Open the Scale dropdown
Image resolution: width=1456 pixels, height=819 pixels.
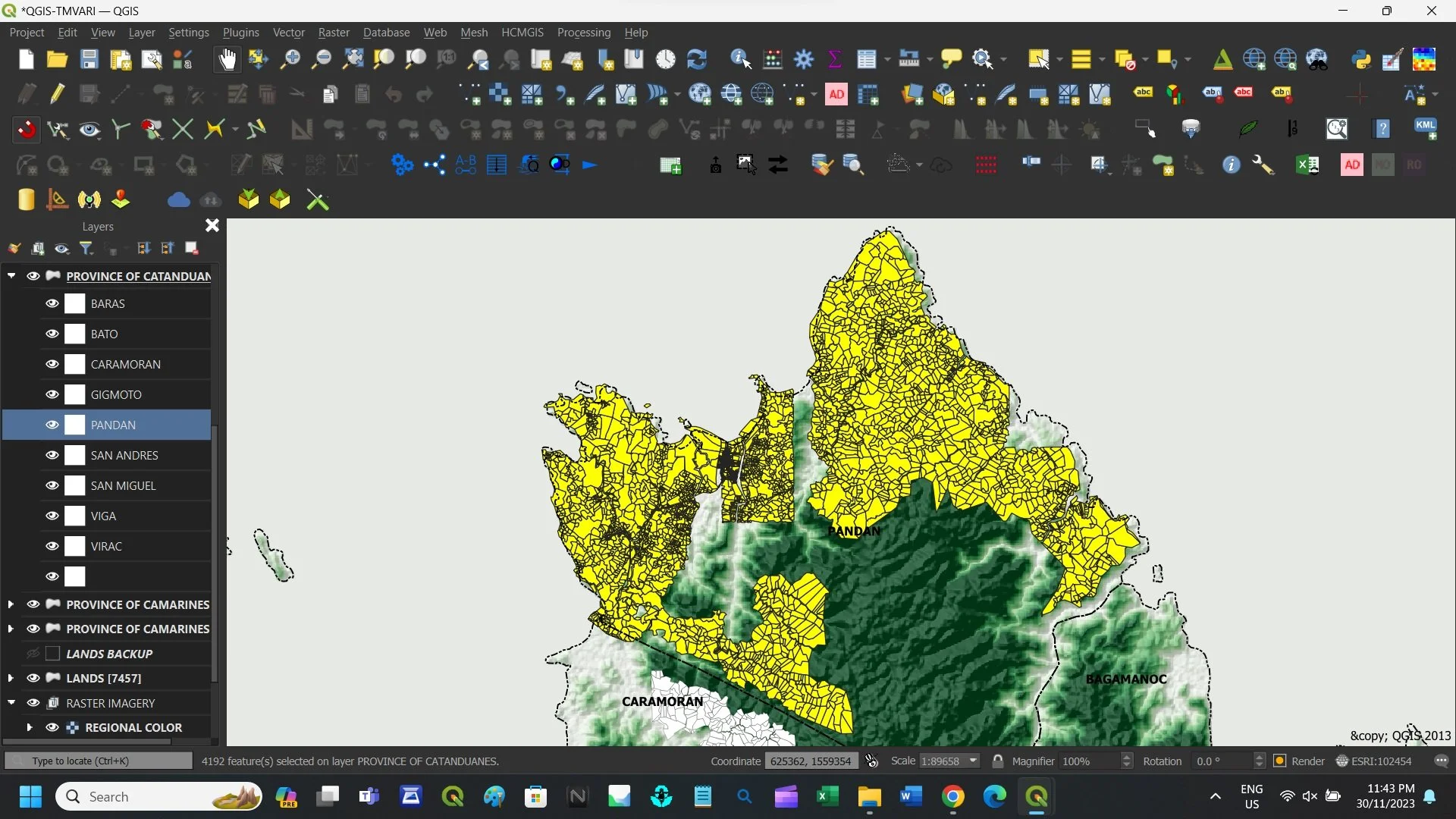tap(973, 761)
